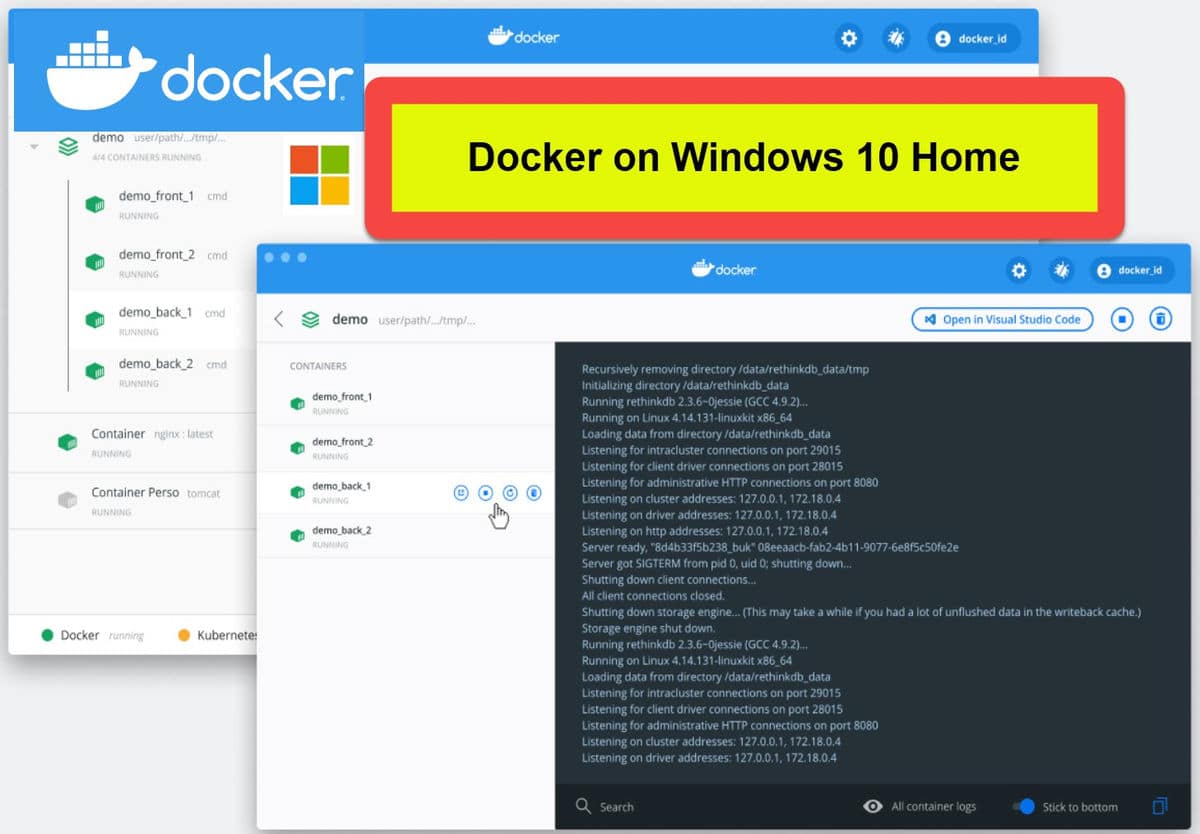Click the green cube icon of front-window demo_front_2
This screenshot has height=834, width=1200.
click(x=297, y=448)
